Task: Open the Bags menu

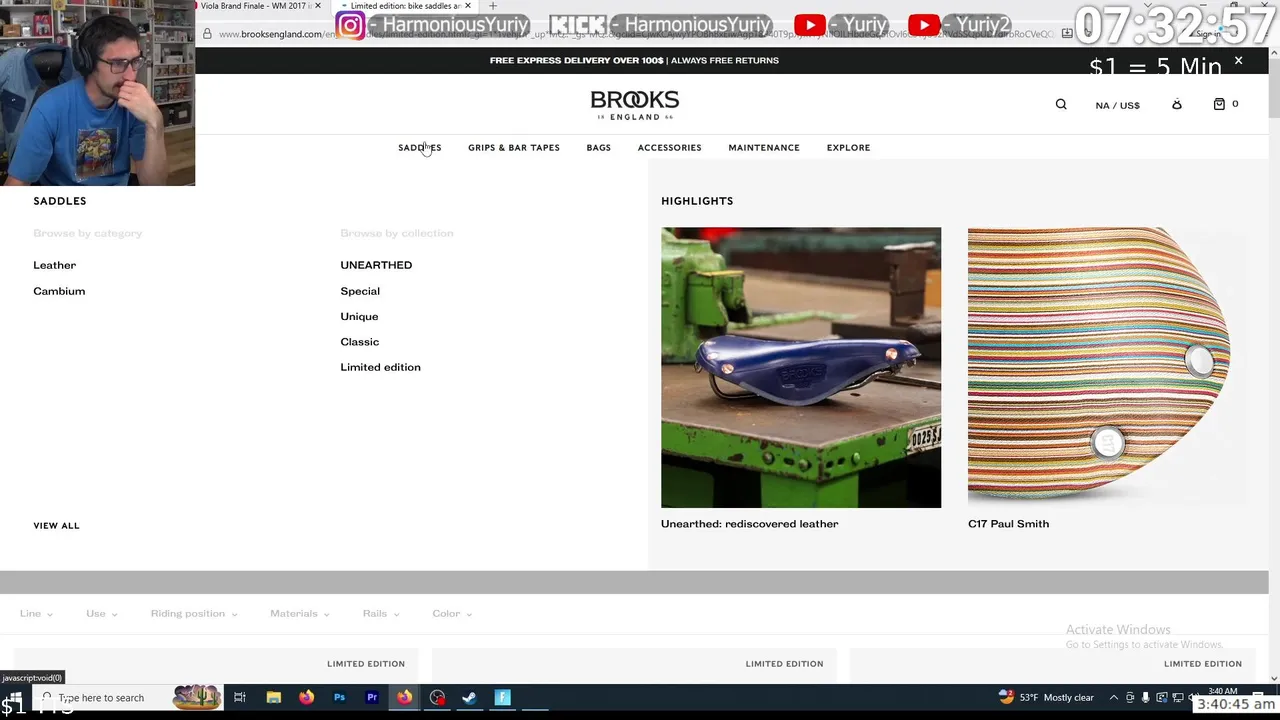Action: pyautogui.click(x=598, y=147)
